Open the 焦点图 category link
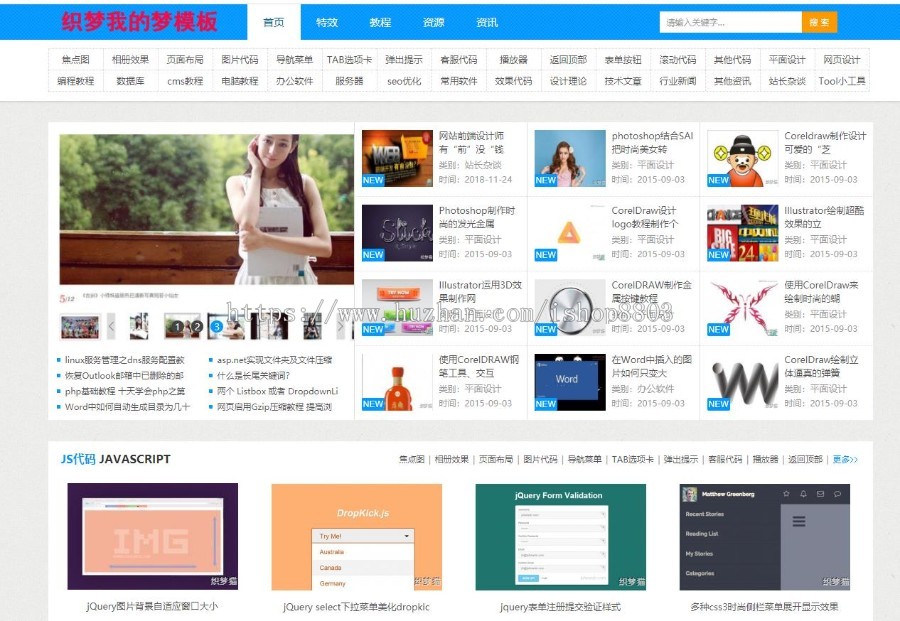Viewport: 900px width, 621px height. [76, 59]
